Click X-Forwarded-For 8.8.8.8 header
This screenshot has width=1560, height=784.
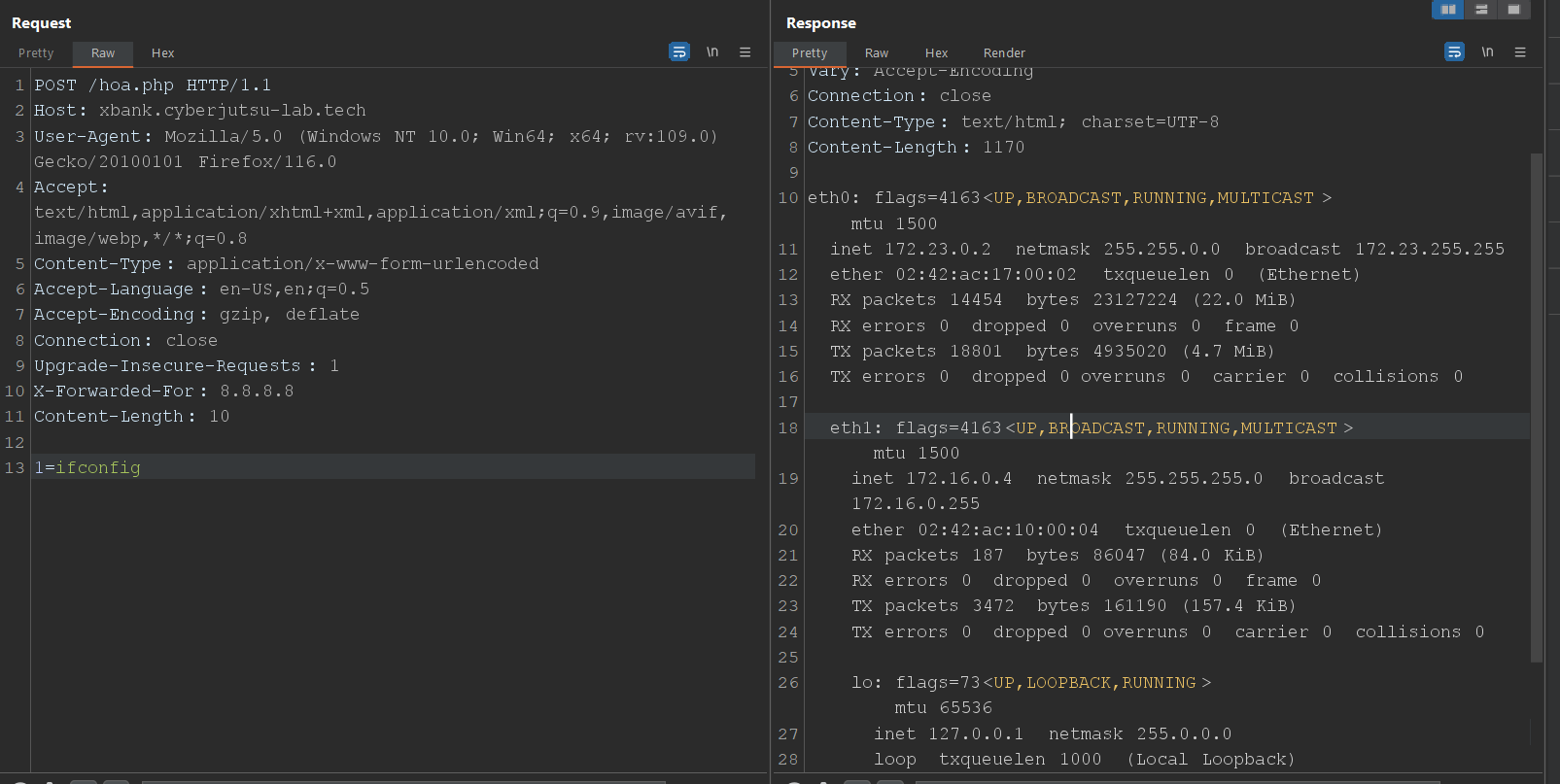coord(163,391)
